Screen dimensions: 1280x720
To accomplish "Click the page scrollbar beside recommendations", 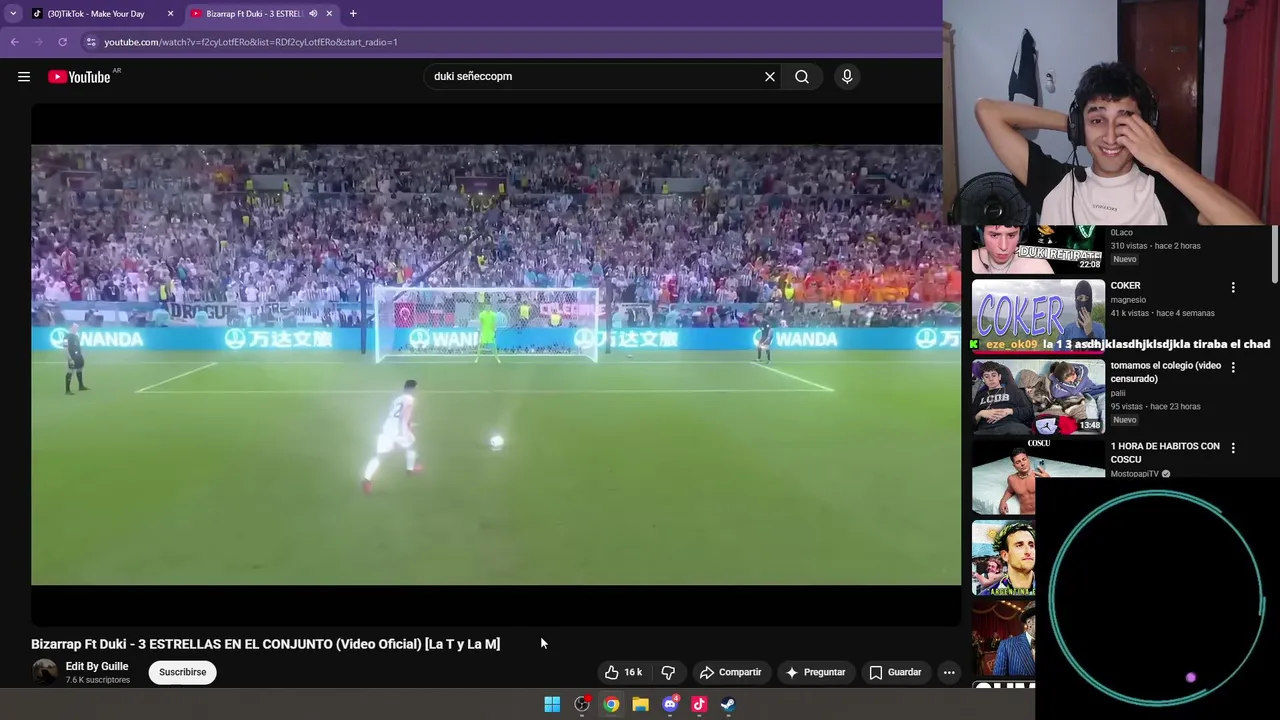I will click(x=1275, y=255).
